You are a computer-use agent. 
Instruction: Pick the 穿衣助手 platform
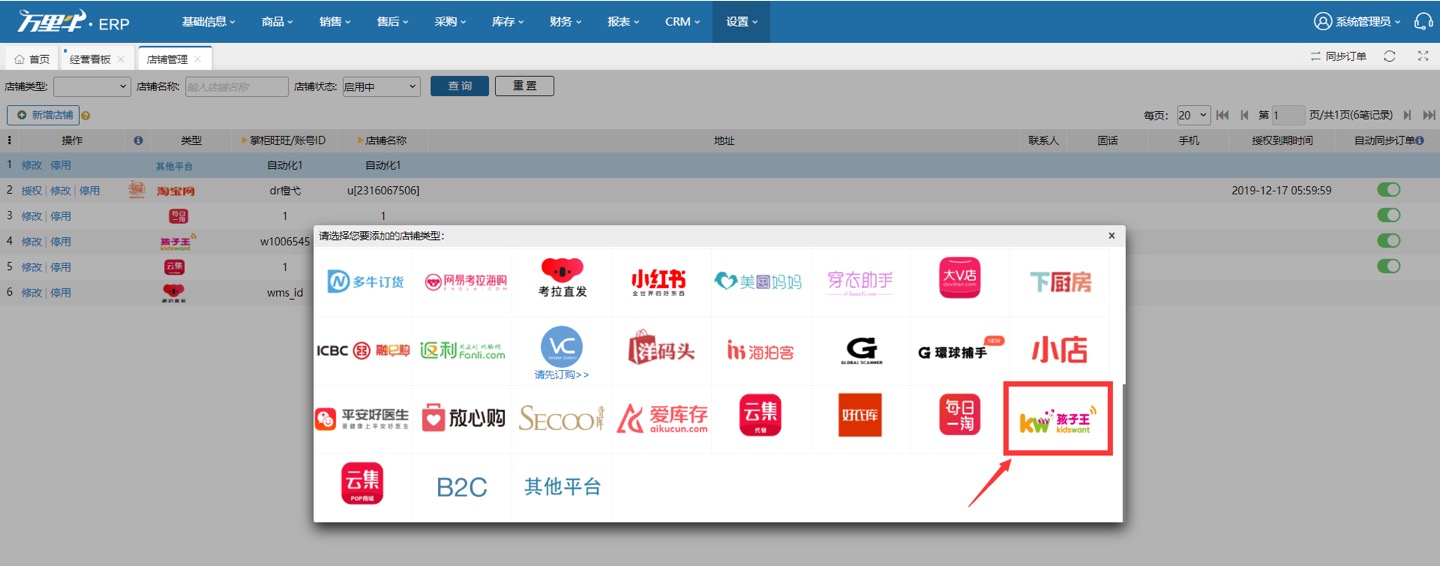860,281
